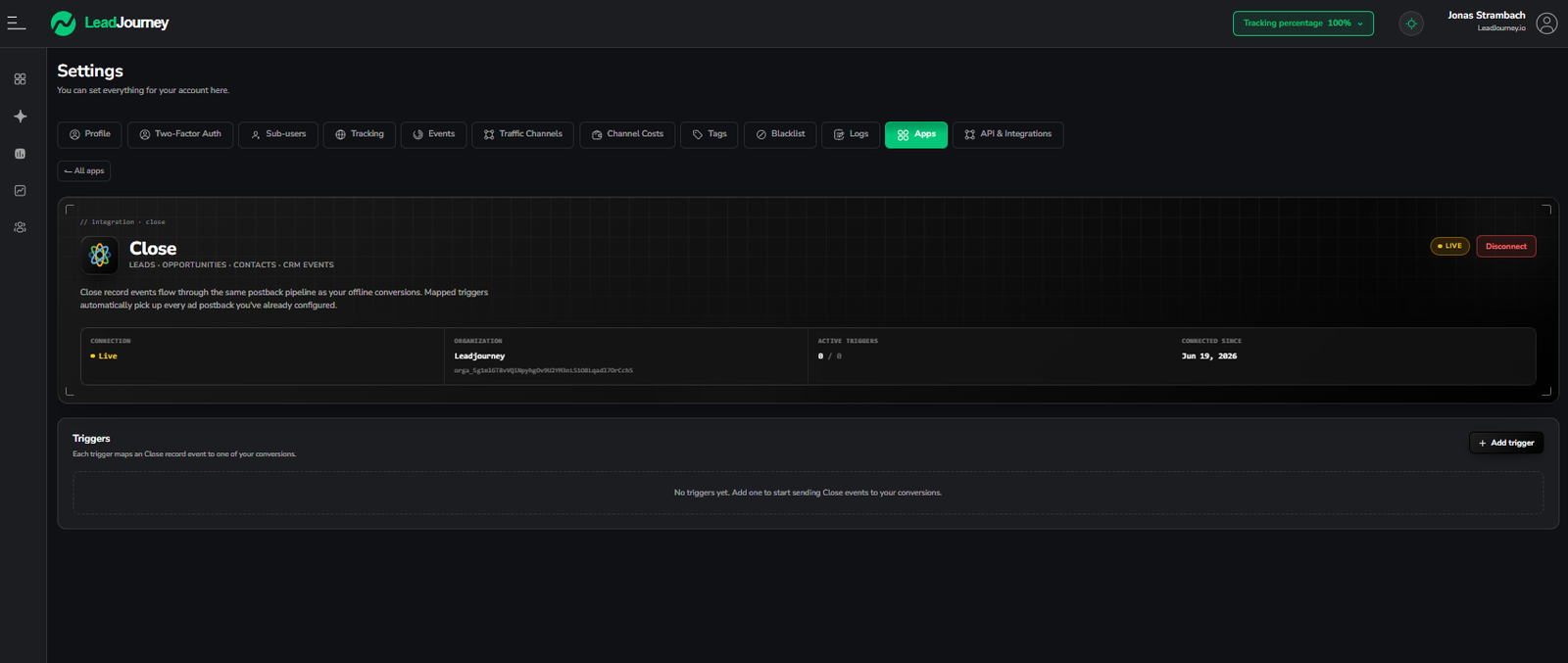1568x663 pixels.
Task: Click the Leadjourney organization name
Action: click(x=479, y=356)
